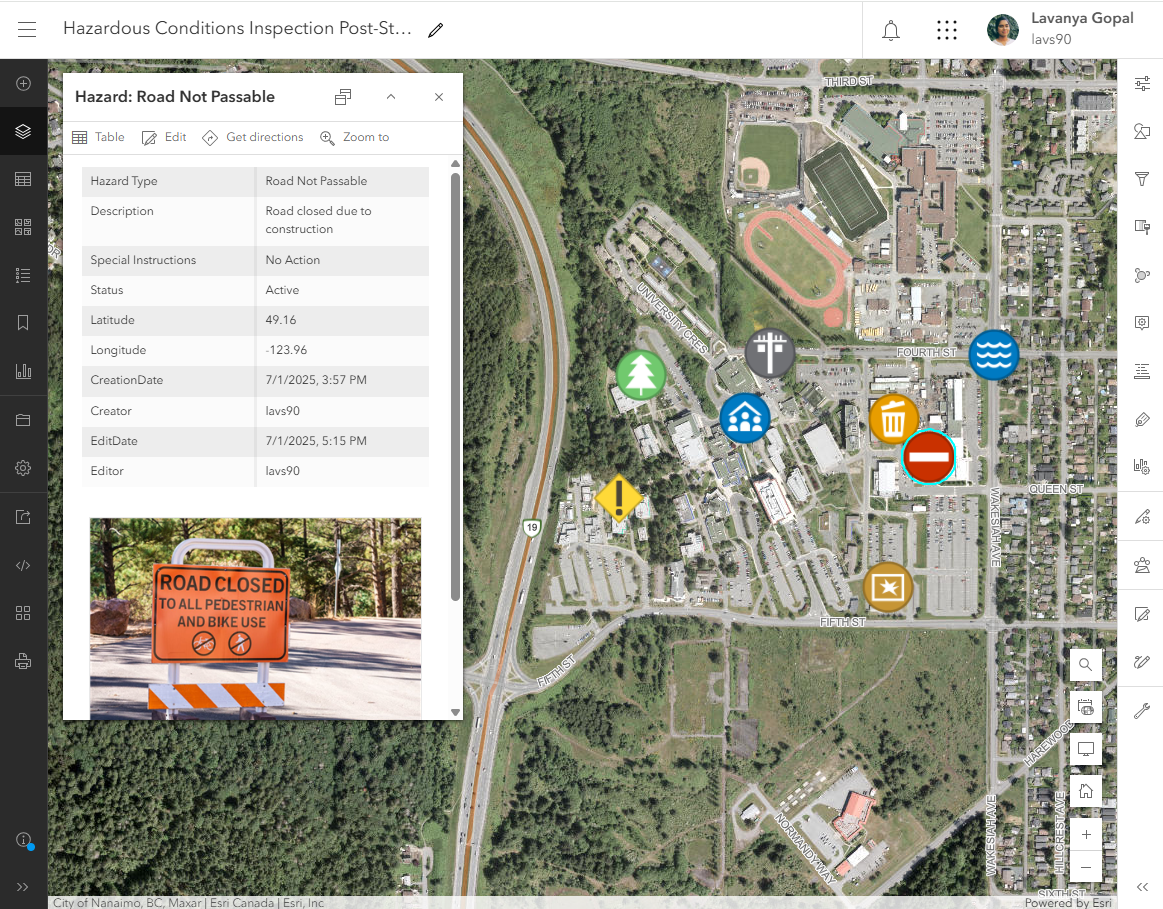The width and height of the screenshot is (1163, 909).
Task: Open the Charts panel
Action: pos(23,371)
